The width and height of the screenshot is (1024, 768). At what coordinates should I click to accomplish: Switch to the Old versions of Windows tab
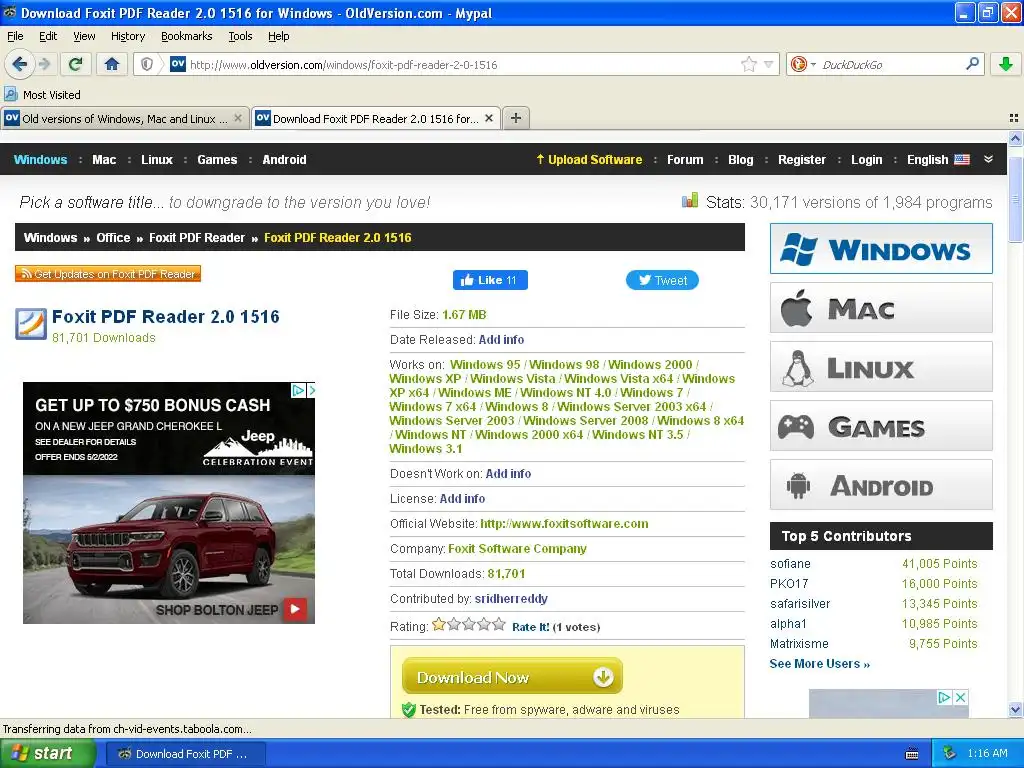[124, 118]
